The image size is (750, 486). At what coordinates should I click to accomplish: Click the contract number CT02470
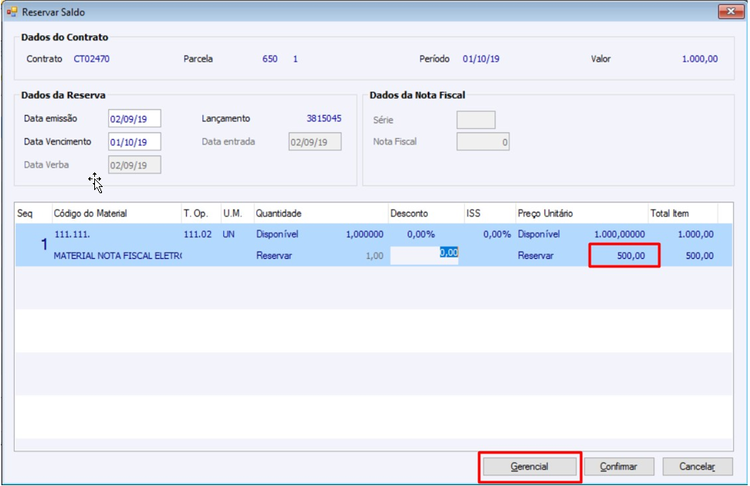click(x=91, y=59)
